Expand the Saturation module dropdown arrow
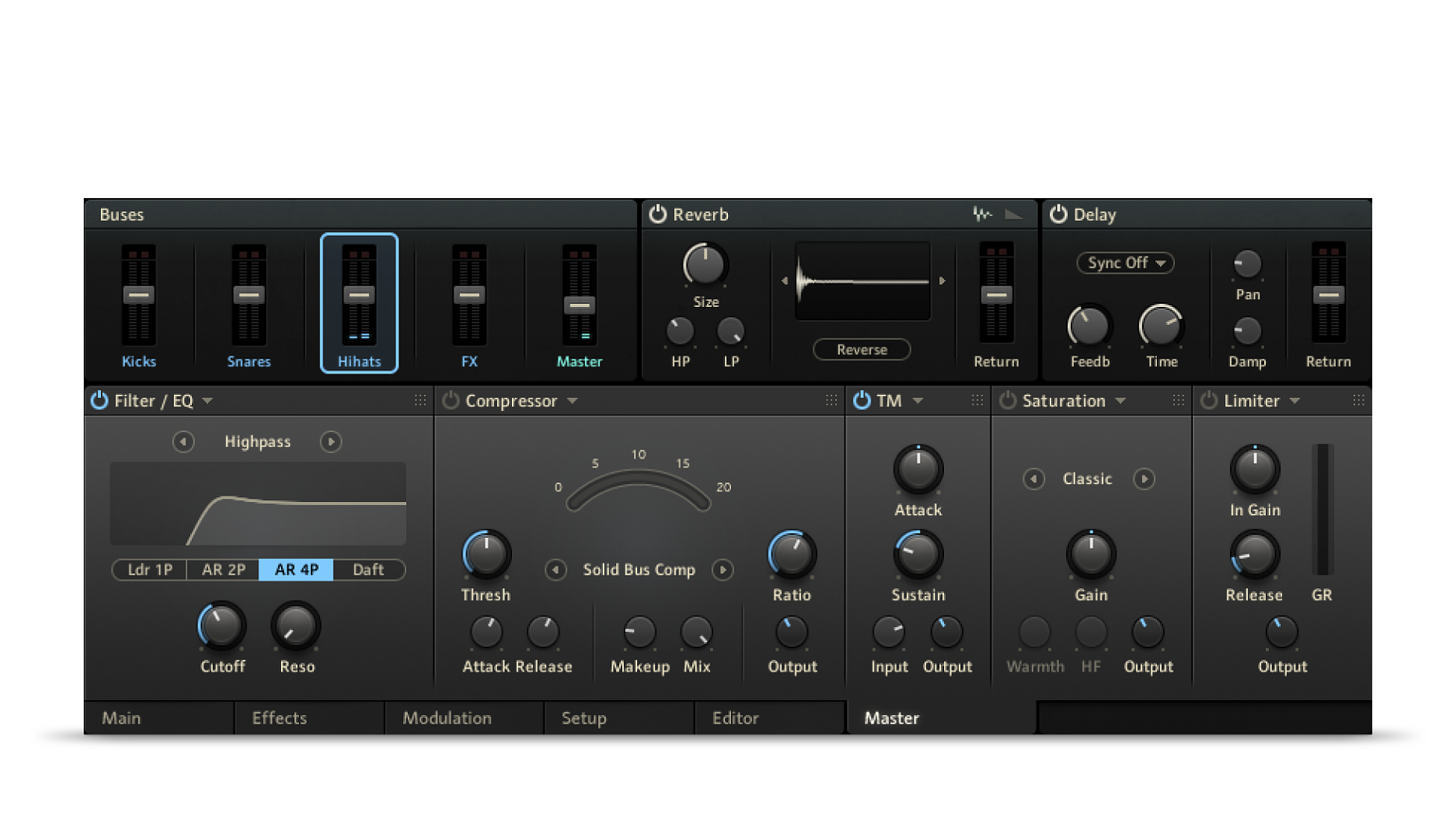1456x830 pixels. pos(1120,401)
